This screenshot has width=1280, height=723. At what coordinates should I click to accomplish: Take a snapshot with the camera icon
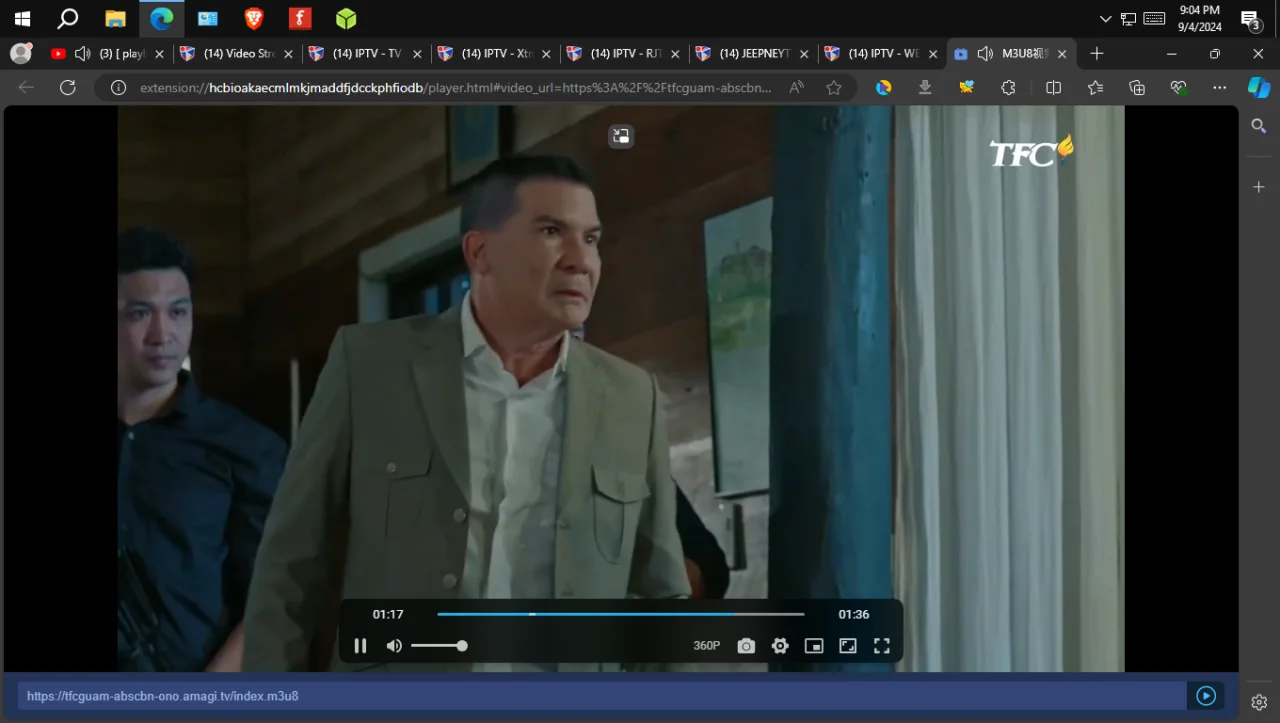pyautogui.click(x=746, y=646)
